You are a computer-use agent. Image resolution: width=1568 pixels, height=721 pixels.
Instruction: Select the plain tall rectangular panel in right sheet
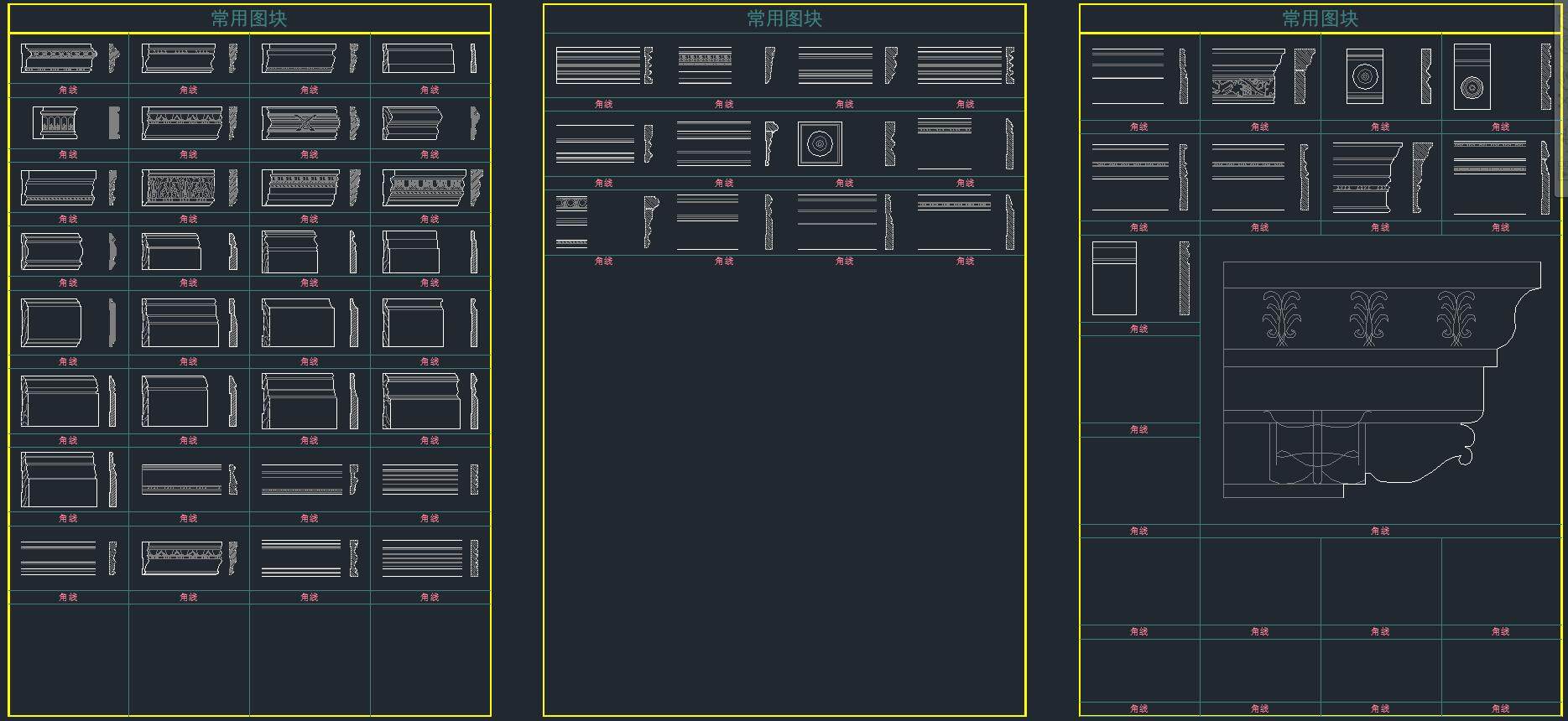(1114, 278)
